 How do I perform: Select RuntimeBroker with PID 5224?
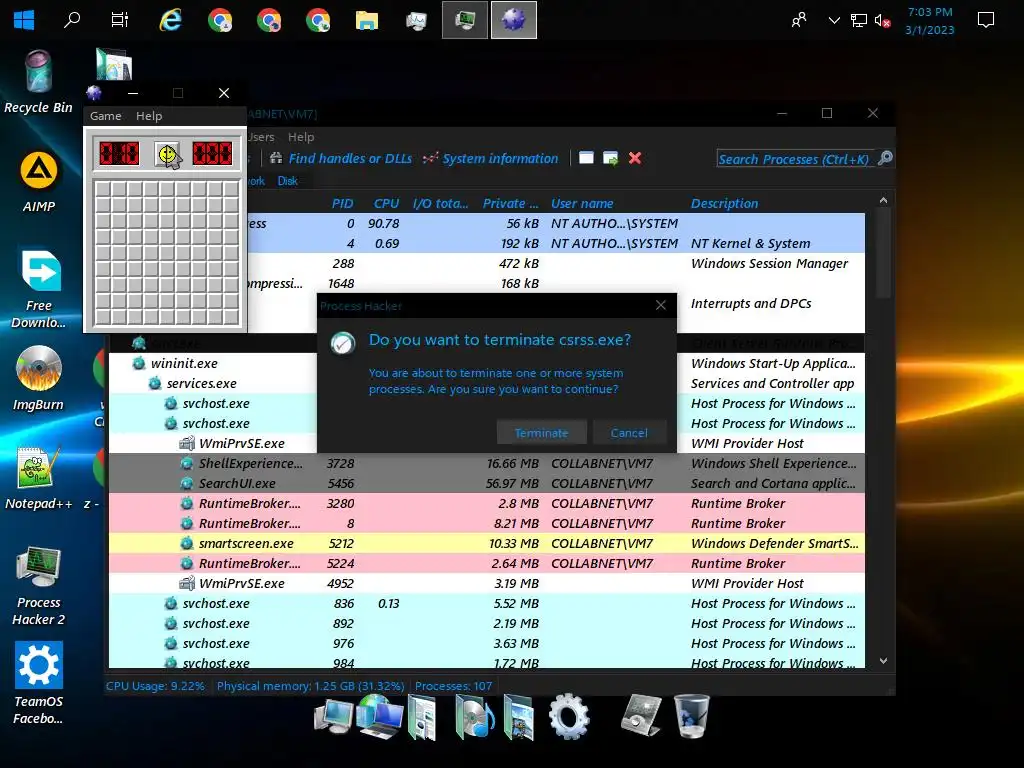(487, 563)
